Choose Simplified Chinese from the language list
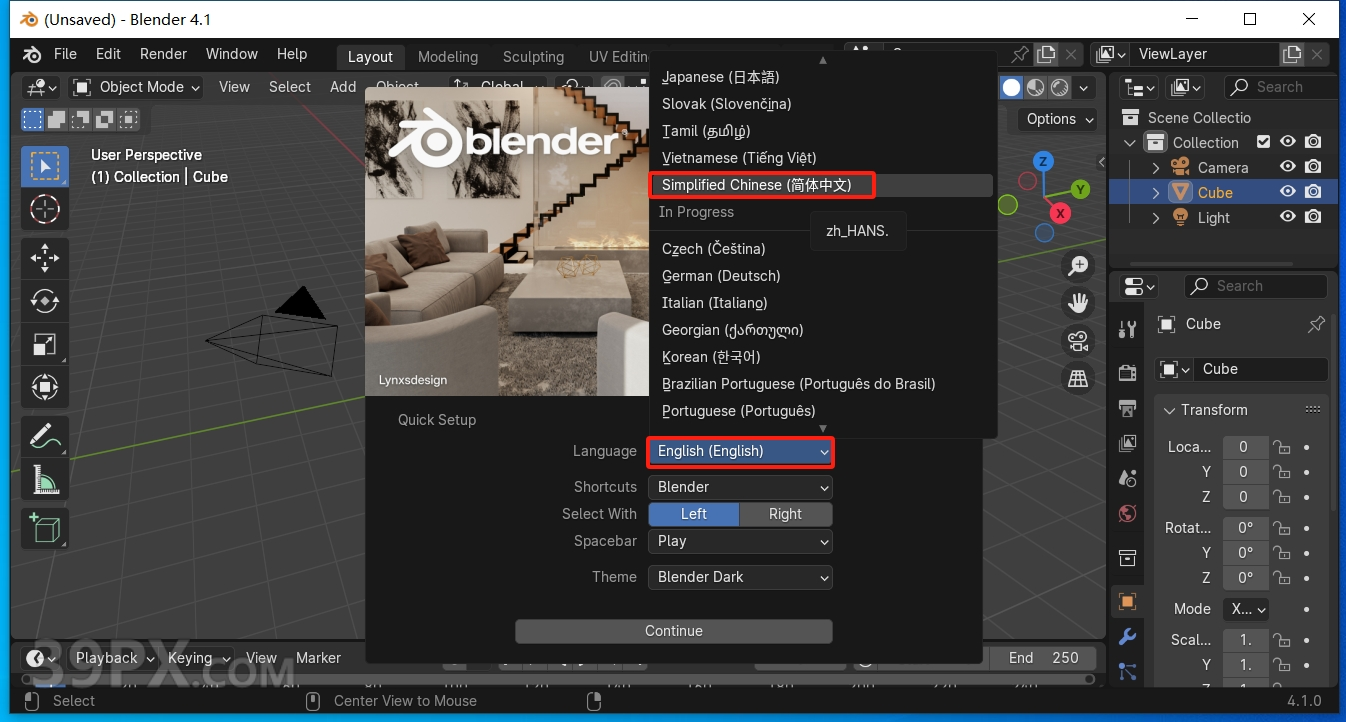Screen dimensions: 1346x722 tap(762, 184)
